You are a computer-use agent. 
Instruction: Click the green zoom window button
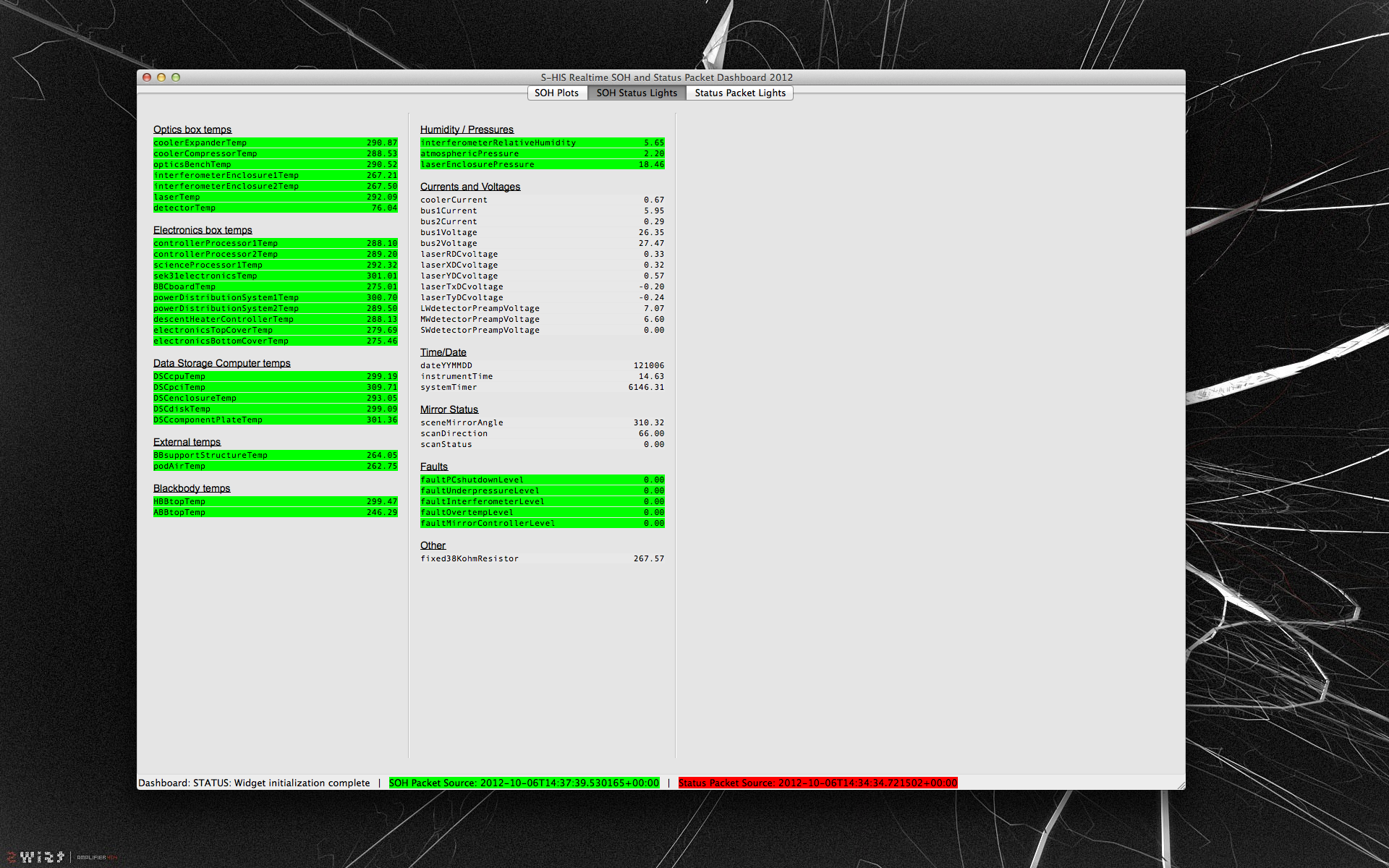pos(176,77)
